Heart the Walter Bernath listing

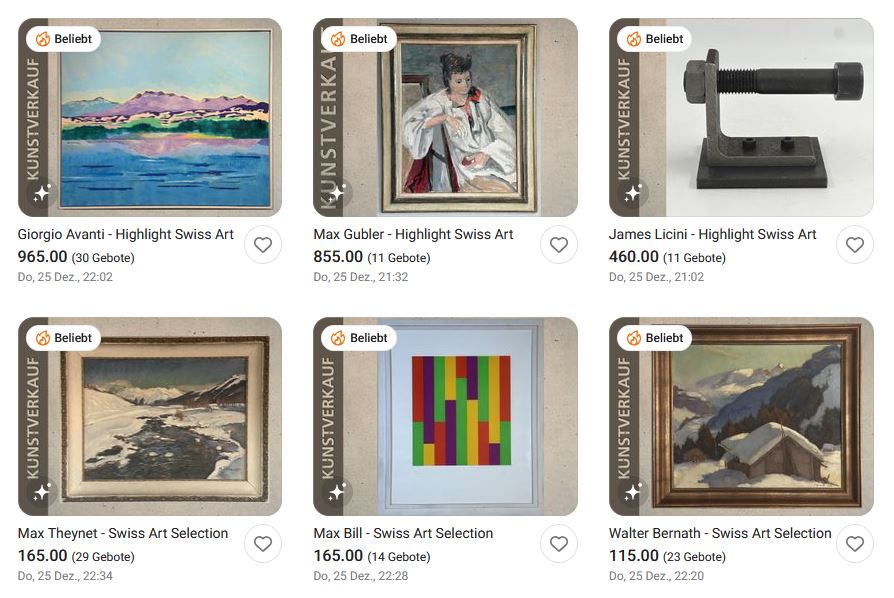pyautogui.click(x=855, y=544)
